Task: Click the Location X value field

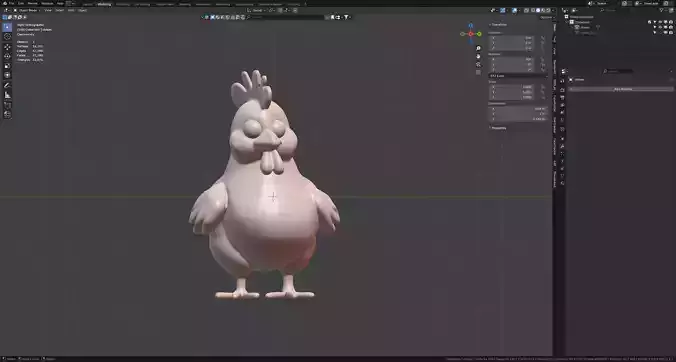Action: 512,38
